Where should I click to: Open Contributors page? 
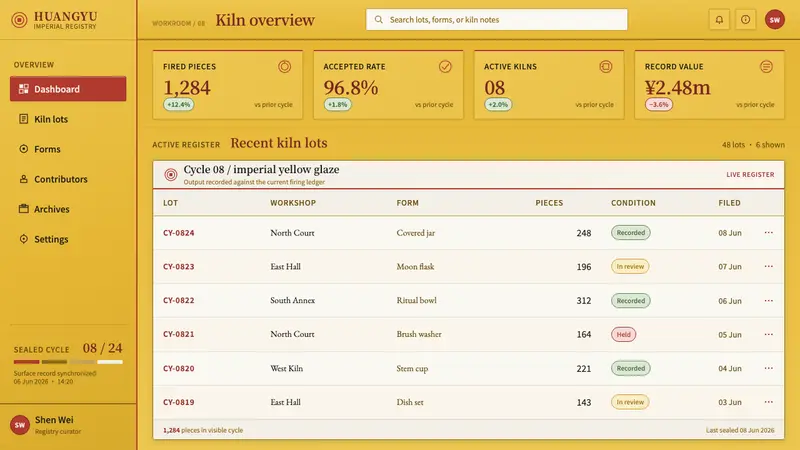pyautogui.click(x=68, y=179)
